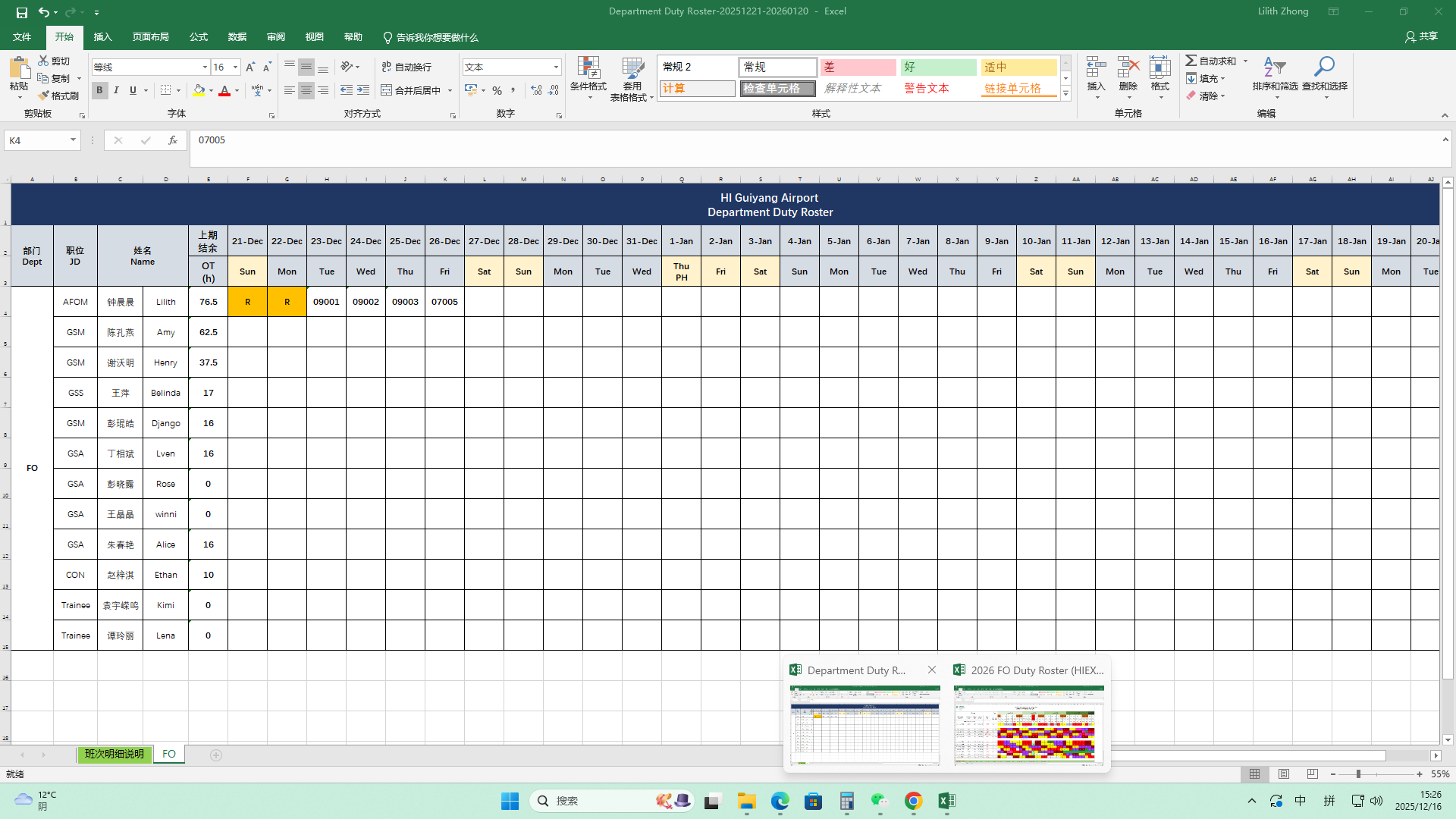Click Increase Font Size icon
Image resolution: width=1456 pixels, height=819 pixels.
click(250, 67)
